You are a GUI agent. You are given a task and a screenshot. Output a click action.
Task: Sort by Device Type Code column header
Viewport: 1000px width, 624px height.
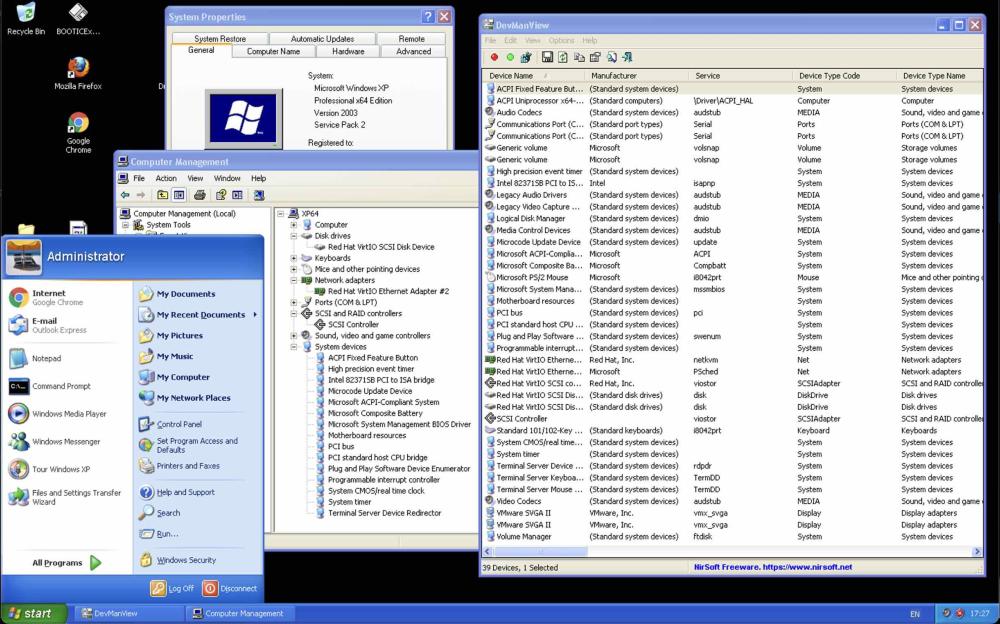point(846,75)
